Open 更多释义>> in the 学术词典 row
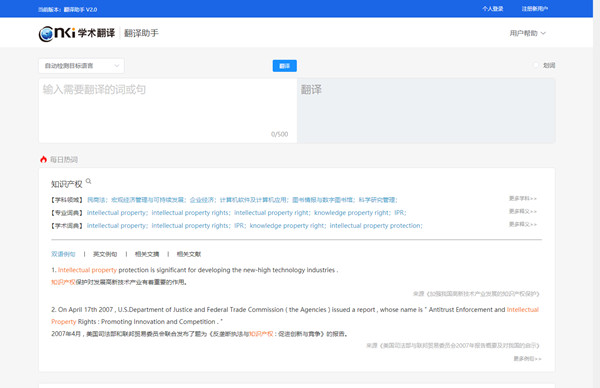Screen dimensions: 600x388 pos(523,224)
